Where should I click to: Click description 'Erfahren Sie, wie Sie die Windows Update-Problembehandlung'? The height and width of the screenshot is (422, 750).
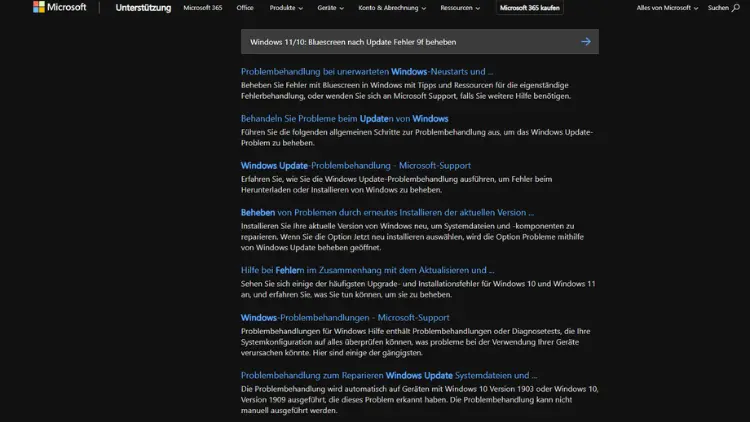click(x=397, y=184)
